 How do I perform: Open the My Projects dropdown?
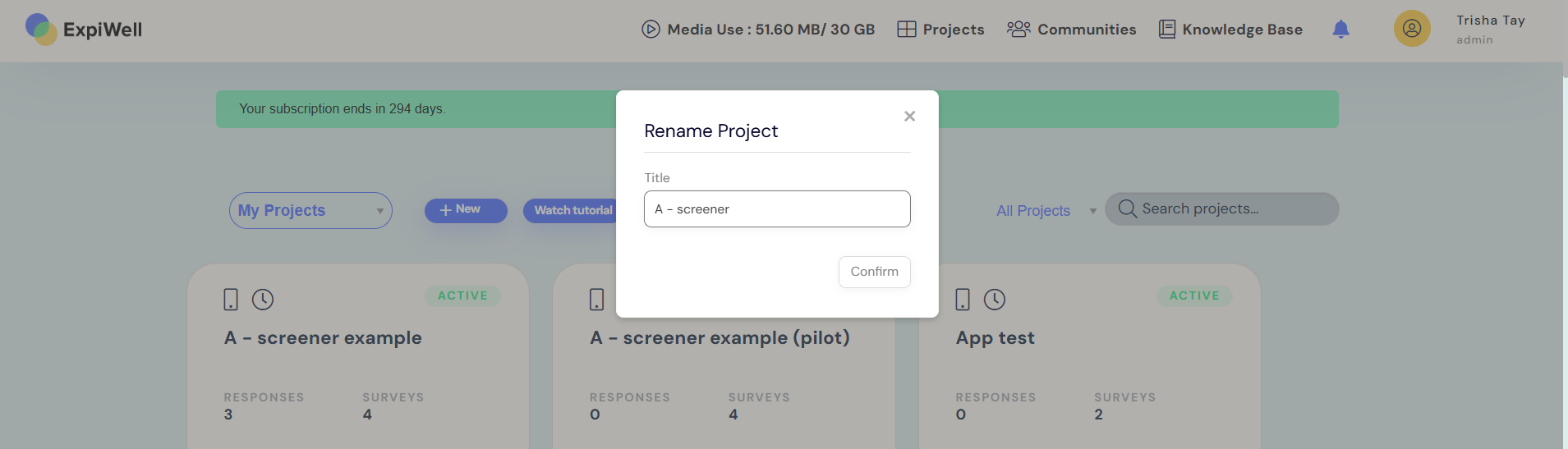pyautogui.click(x=310, y=211)
